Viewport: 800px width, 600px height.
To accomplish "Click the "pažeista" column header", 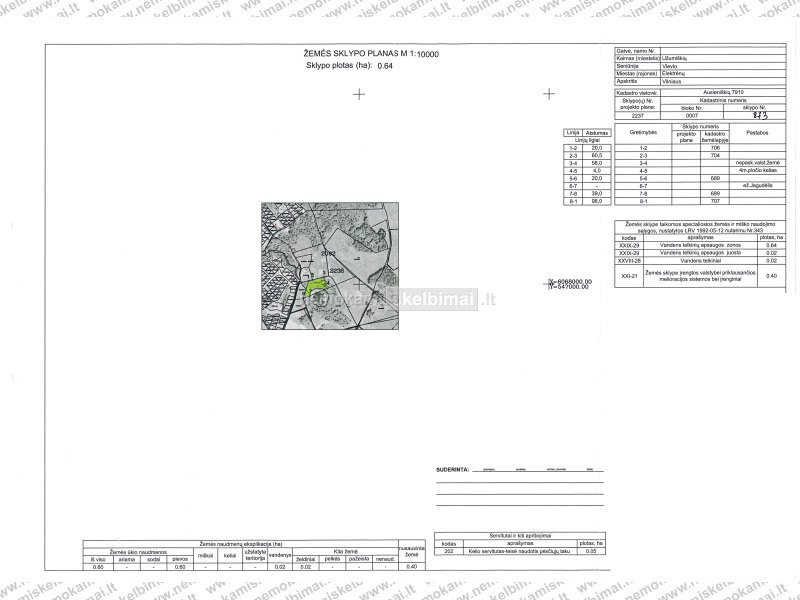I will (x=359, y=559).
